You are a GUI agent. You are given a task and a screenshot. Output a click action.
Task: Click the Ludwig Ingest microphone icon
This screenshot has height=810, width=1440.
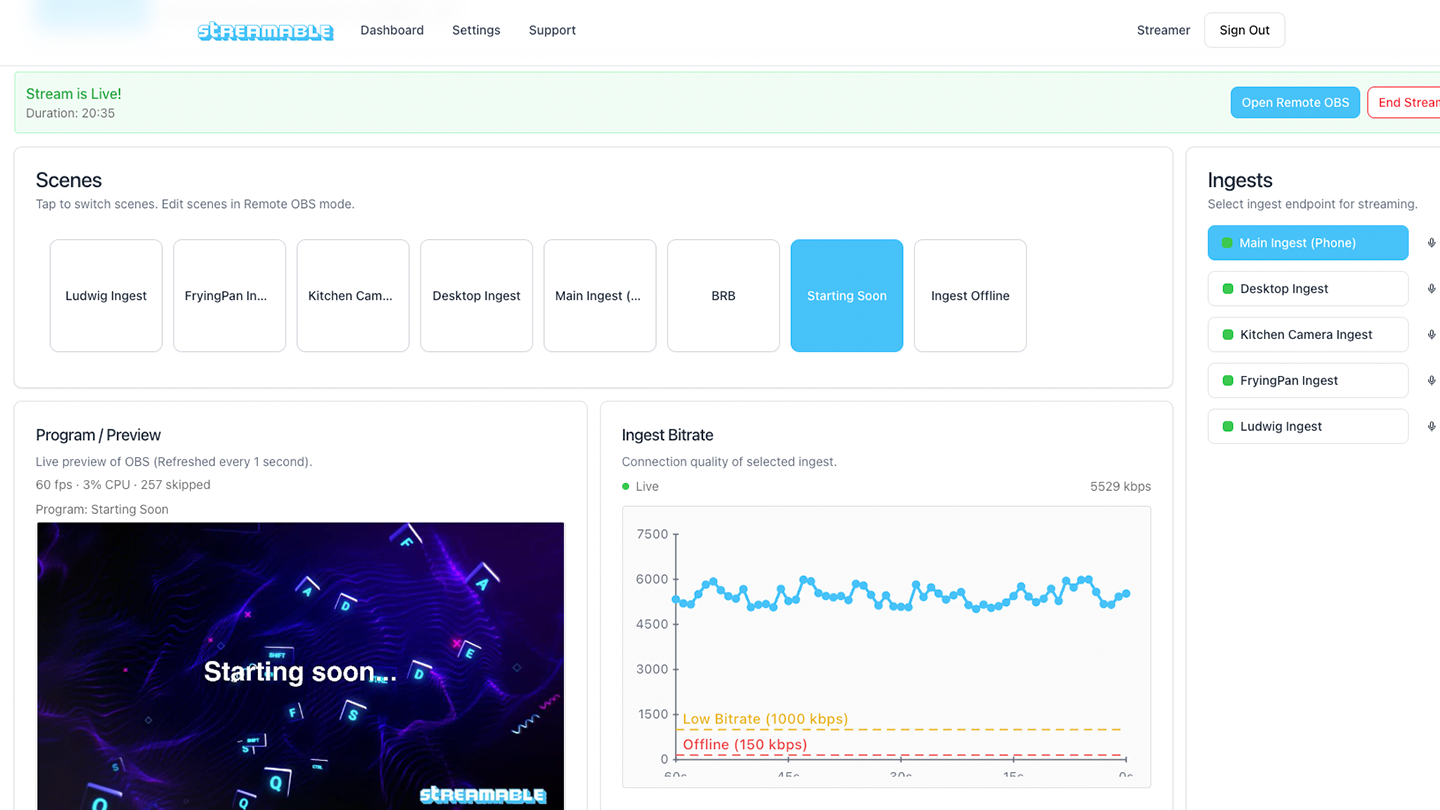pos(1432,426)
